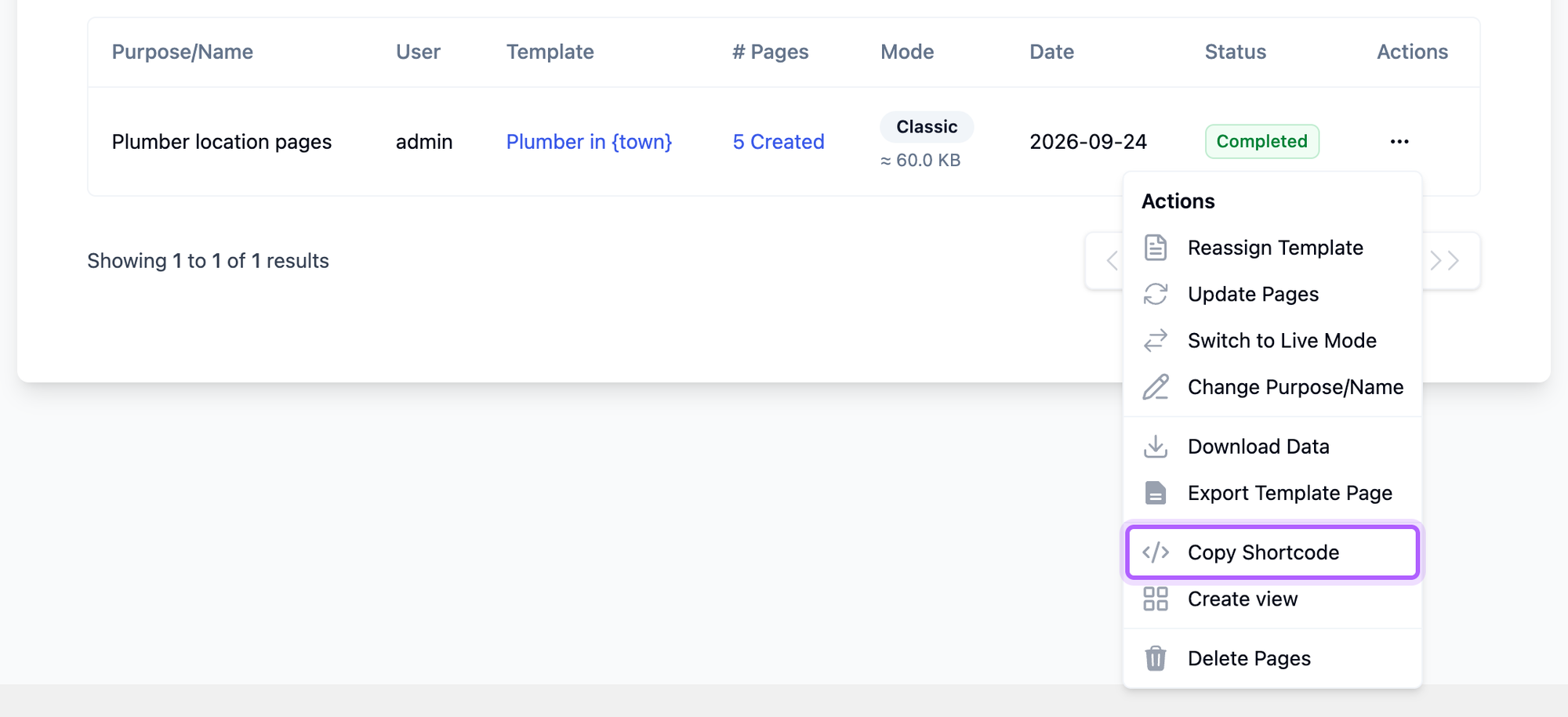This screenshot has width=1568, height=717.
Task: Click the Download Data arrow icon
Action: point(1156,447)
